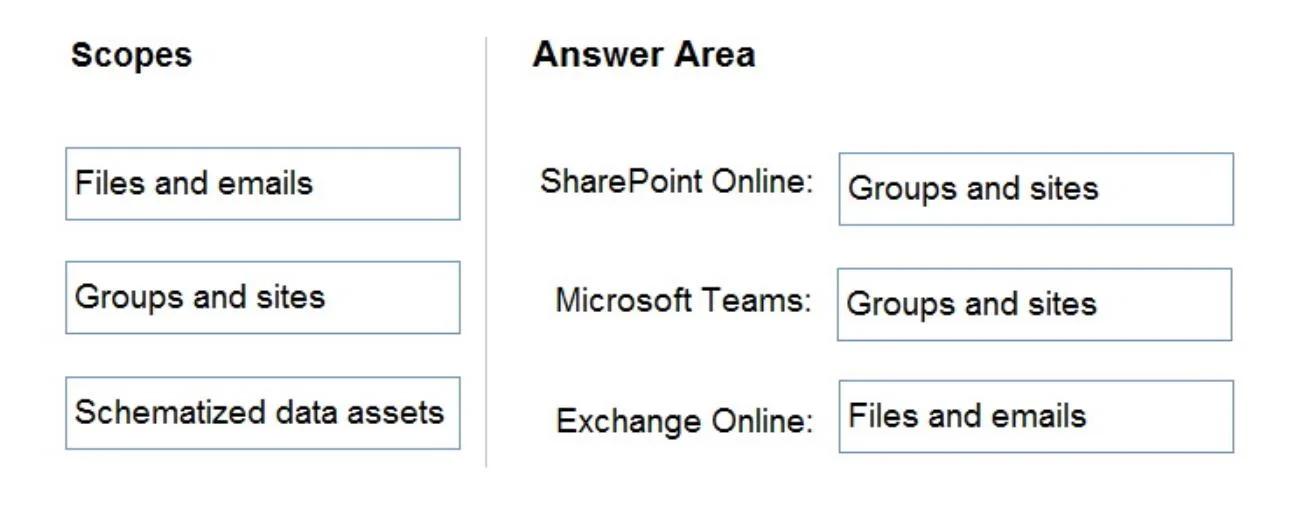Click the Microsoft Teams answer box

pos(1034,304)
